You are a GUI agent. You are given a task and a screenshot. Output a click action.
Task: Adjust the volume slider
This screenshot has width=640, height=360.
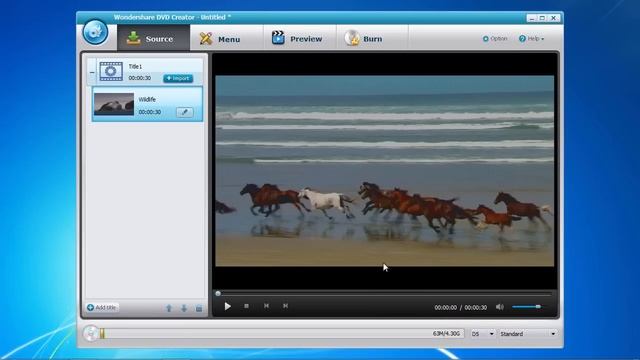click(x=528, y=307)
